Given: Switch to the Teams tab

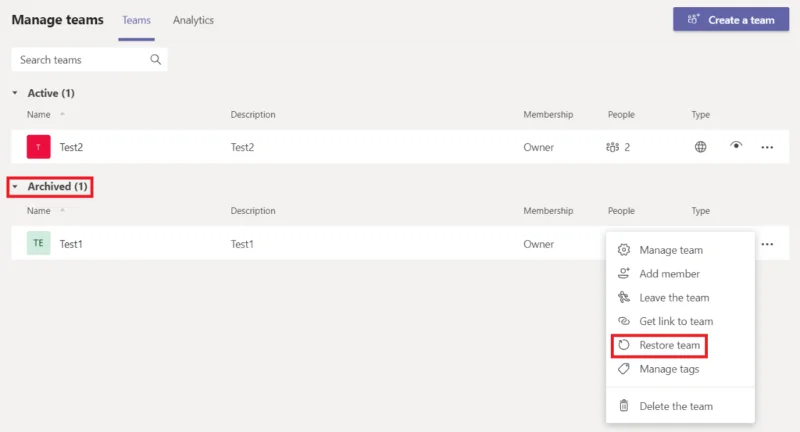Looking at the screenshot, I should pyautogui.click(x=136, y=20).
